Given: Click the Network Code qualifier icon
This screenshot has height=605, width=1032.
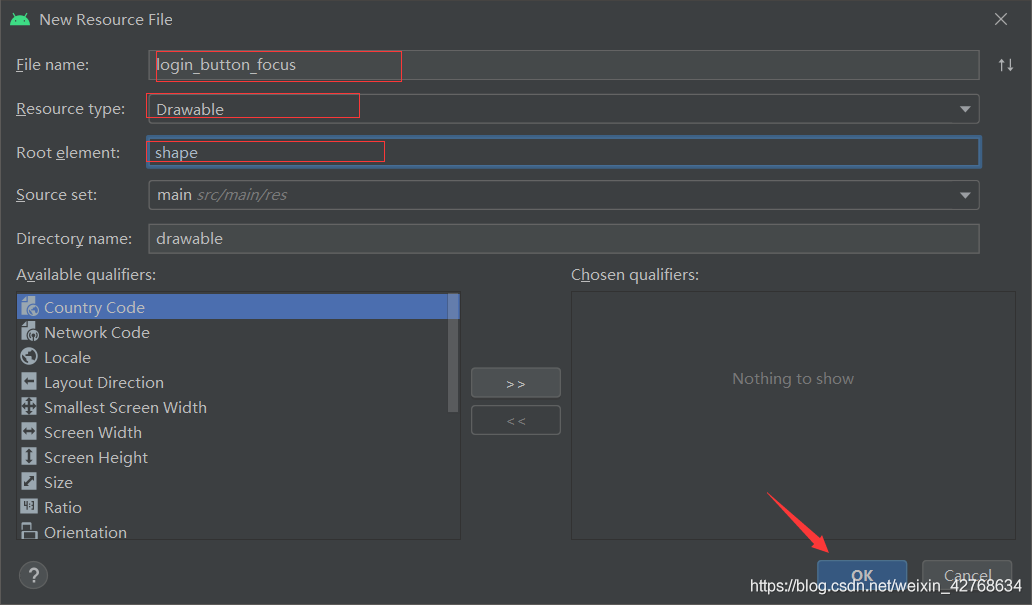Looking at the screenshot, I should 29,333.
